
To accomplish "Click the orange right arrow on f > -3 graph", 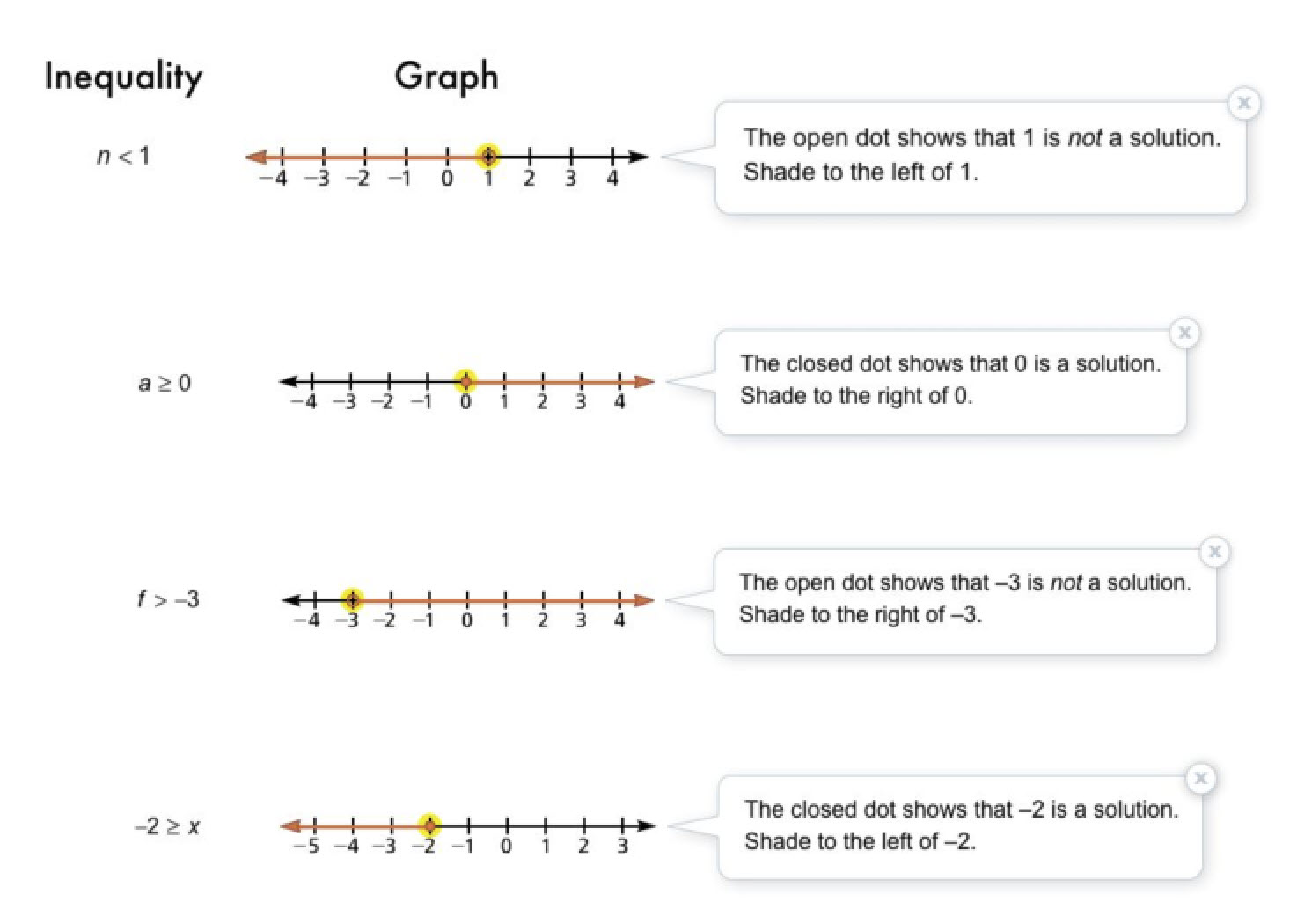I will tap(644, 600).
